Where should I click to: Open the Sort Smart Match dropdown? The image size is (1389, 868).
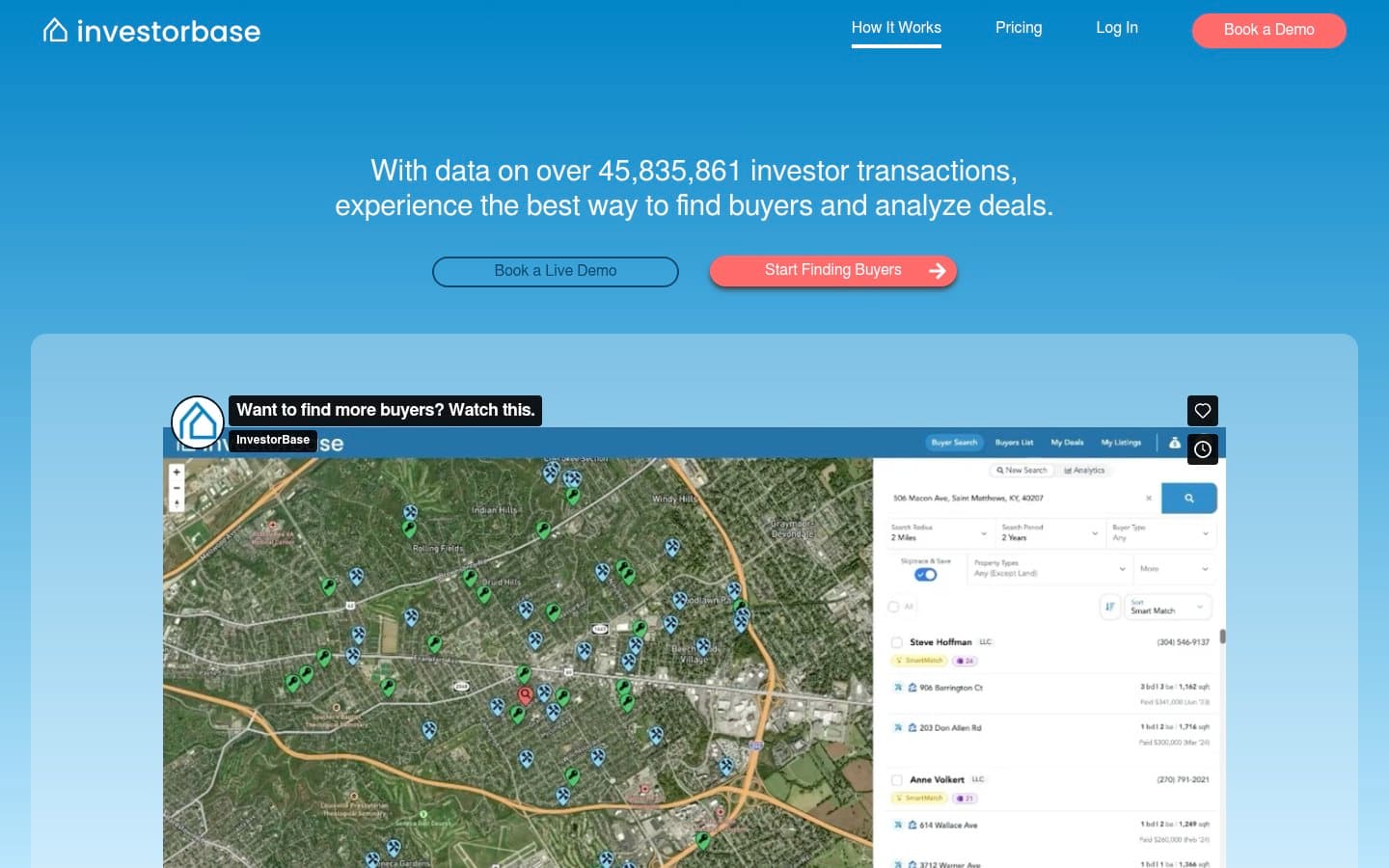tap(1168, 607)
